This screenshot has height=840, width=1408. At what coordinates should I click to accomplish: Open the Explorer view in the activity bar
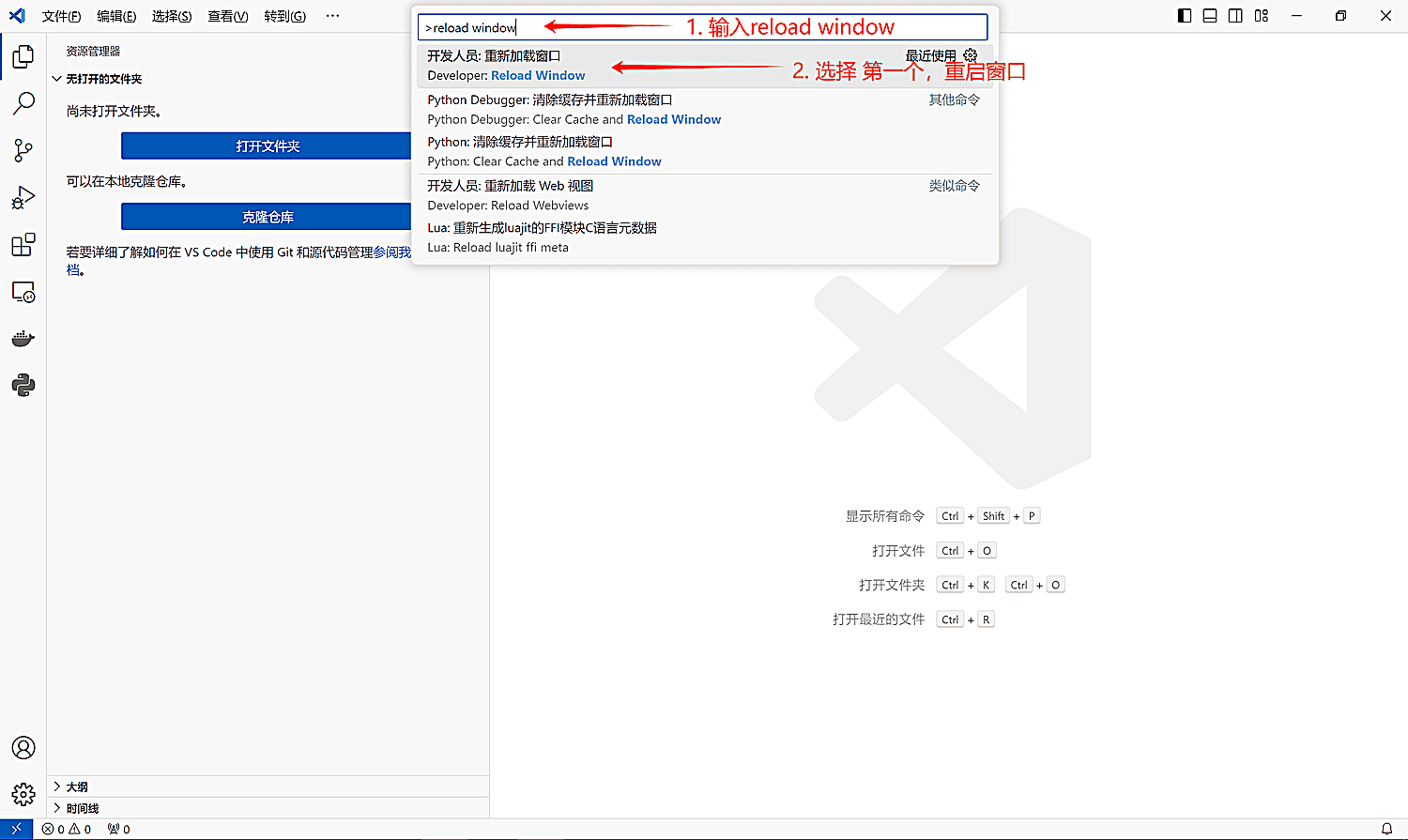[x=23, y=56]
